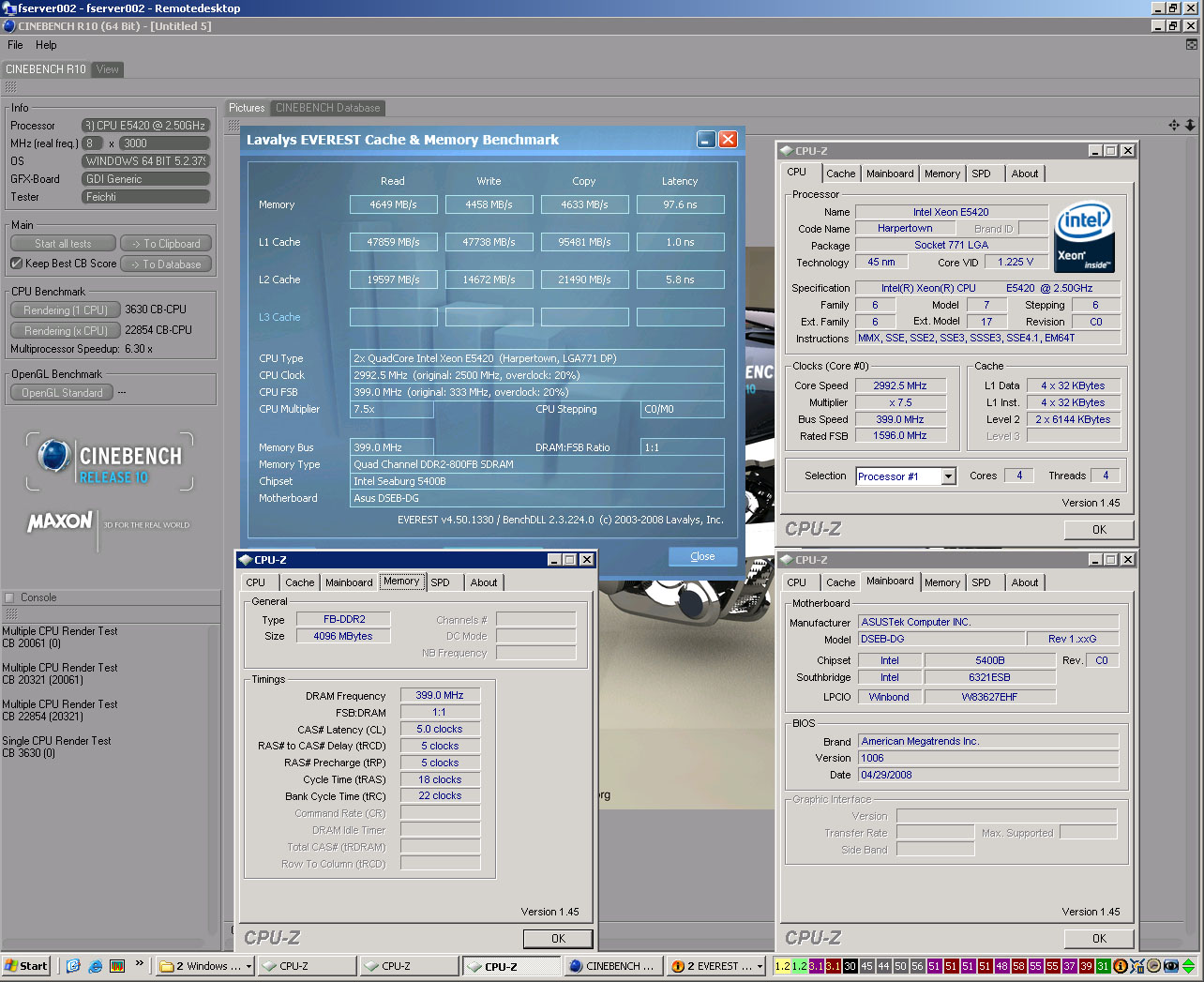Image resolution: width=1204 pixels, height=982 pixels.
Task: Switch to the CINEBENCH Database tab
Action: [328, 108]
